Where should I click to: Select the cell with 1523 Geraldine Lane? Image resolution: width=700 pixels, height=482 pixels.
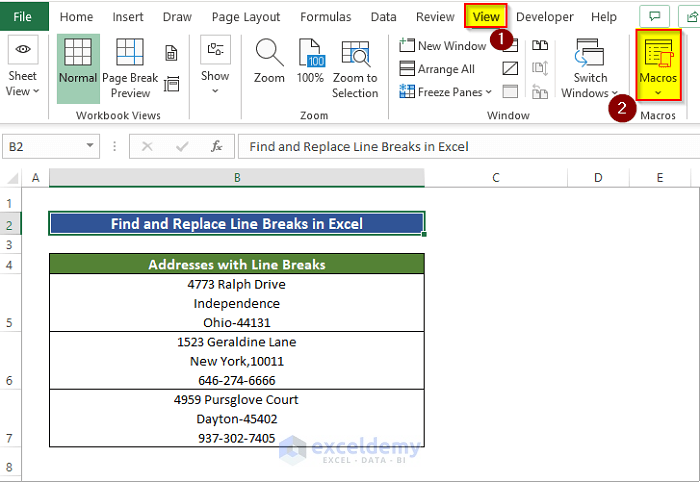click(237, 361)
